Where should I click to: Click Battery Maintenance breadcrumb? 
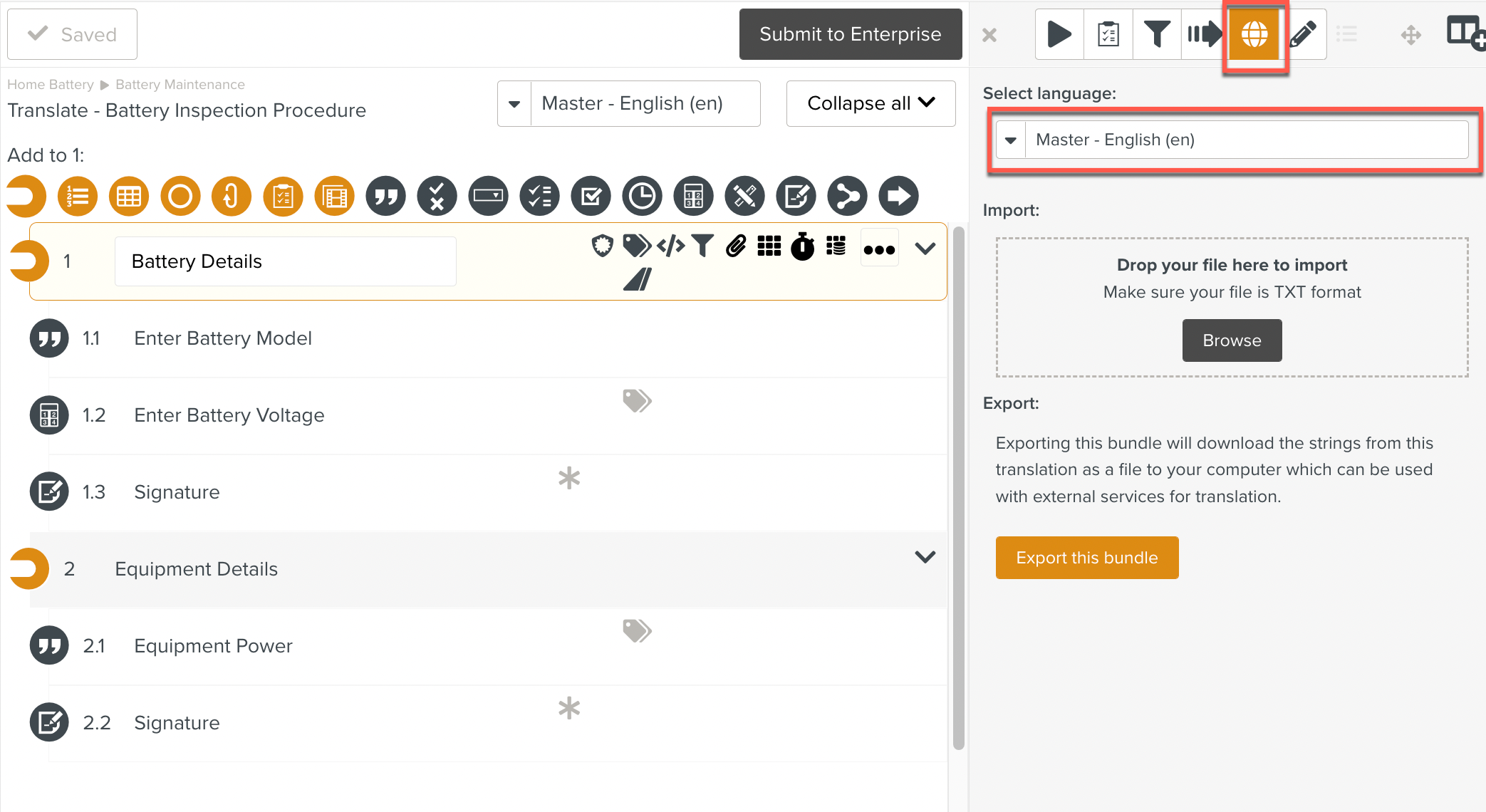[180, 85]
